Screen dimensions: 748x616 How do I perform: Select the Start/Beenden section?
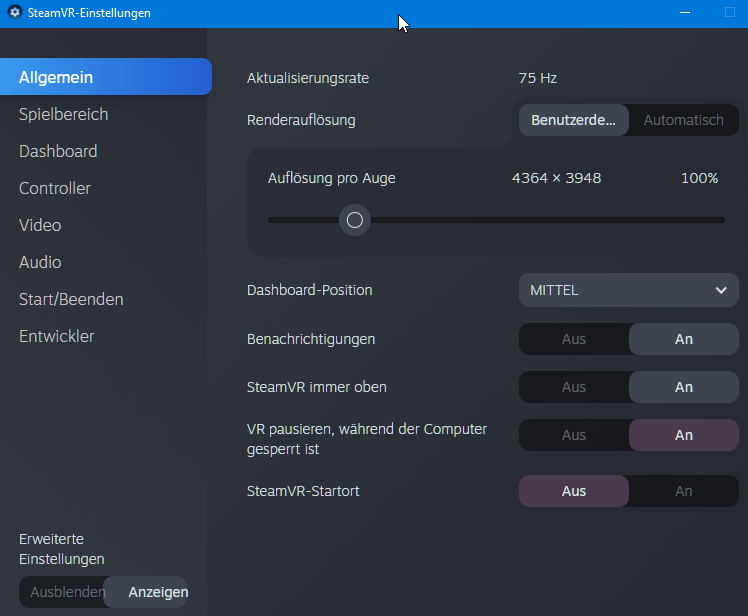(71, 299)
